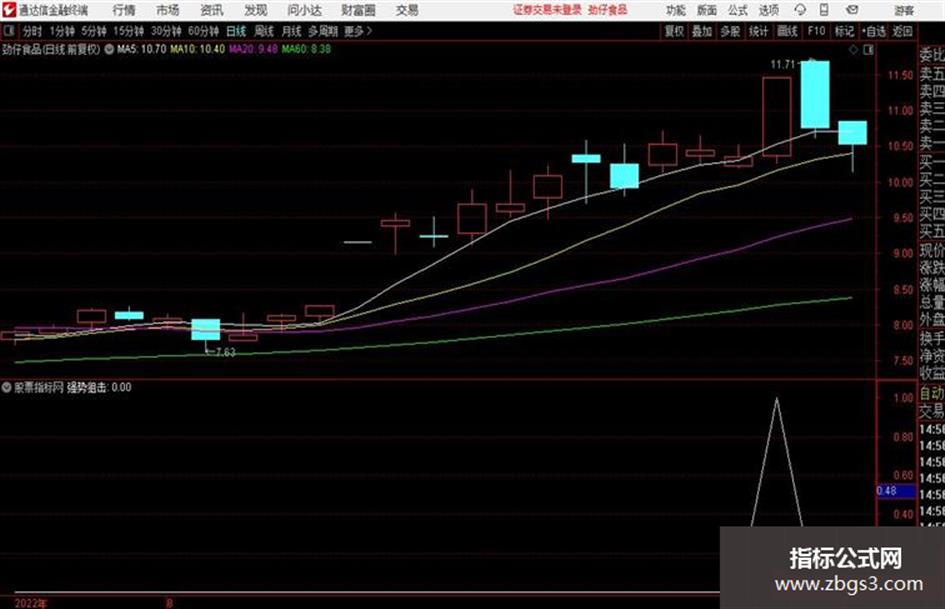Toggle the side panel icon at chart top right
Screen dimensions: 945x609
(x=868, y=50)
